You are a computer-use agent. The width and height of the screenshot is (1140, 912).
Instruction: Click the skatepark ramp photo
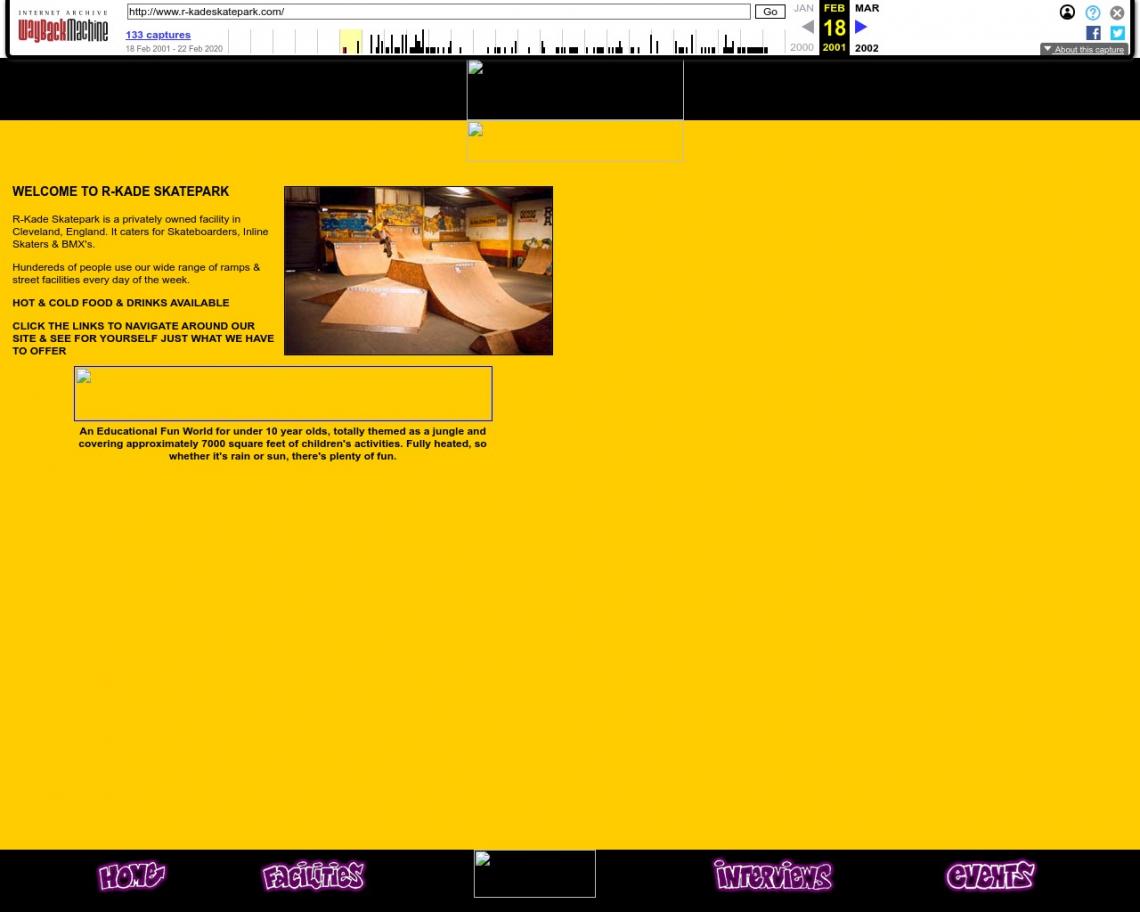click(418, 271)
